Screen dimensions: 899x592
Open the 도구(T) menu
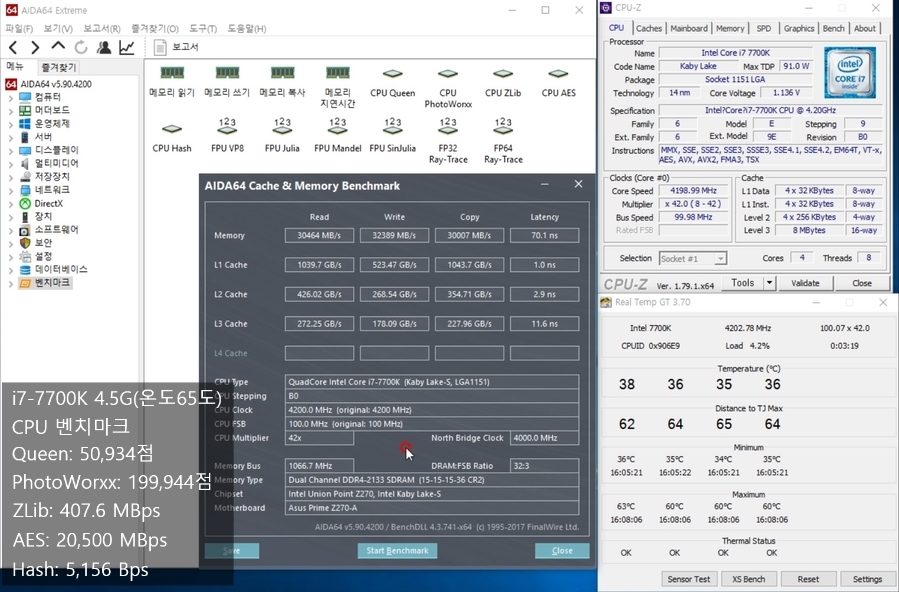click(203, 29)
